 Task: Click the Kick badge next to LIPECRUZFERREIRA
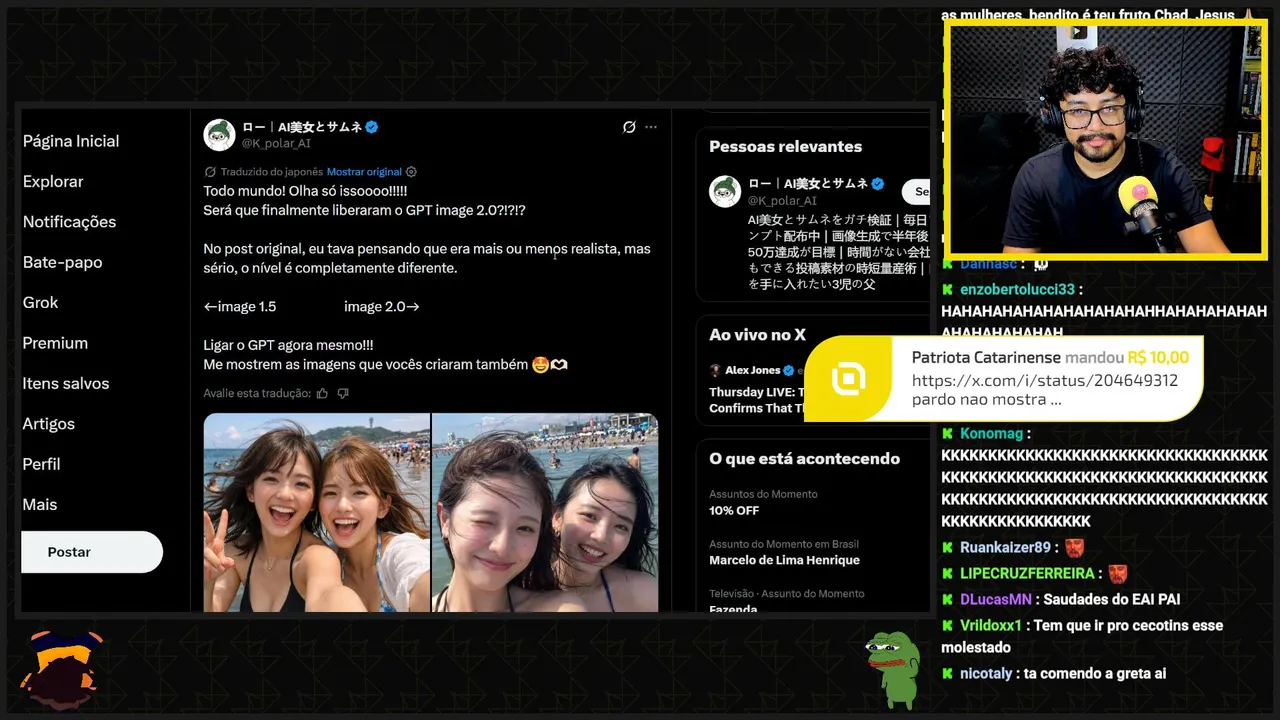[948, 574]
